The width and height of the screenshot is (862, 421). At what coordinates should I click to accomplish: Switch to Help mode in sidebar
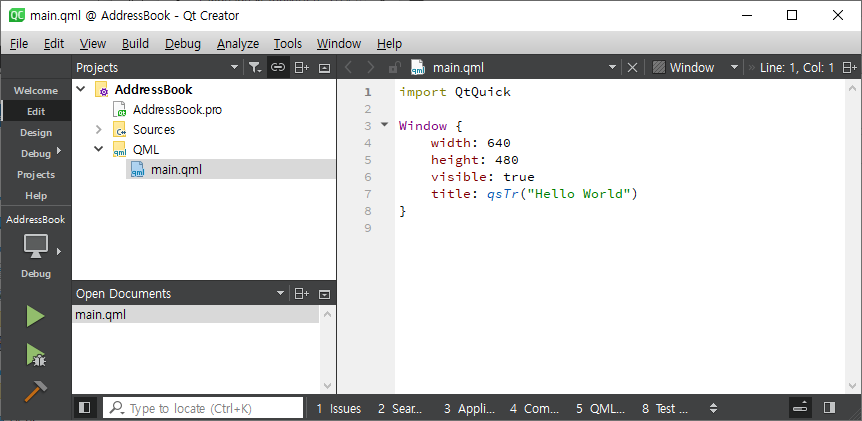tap(36, 195)
